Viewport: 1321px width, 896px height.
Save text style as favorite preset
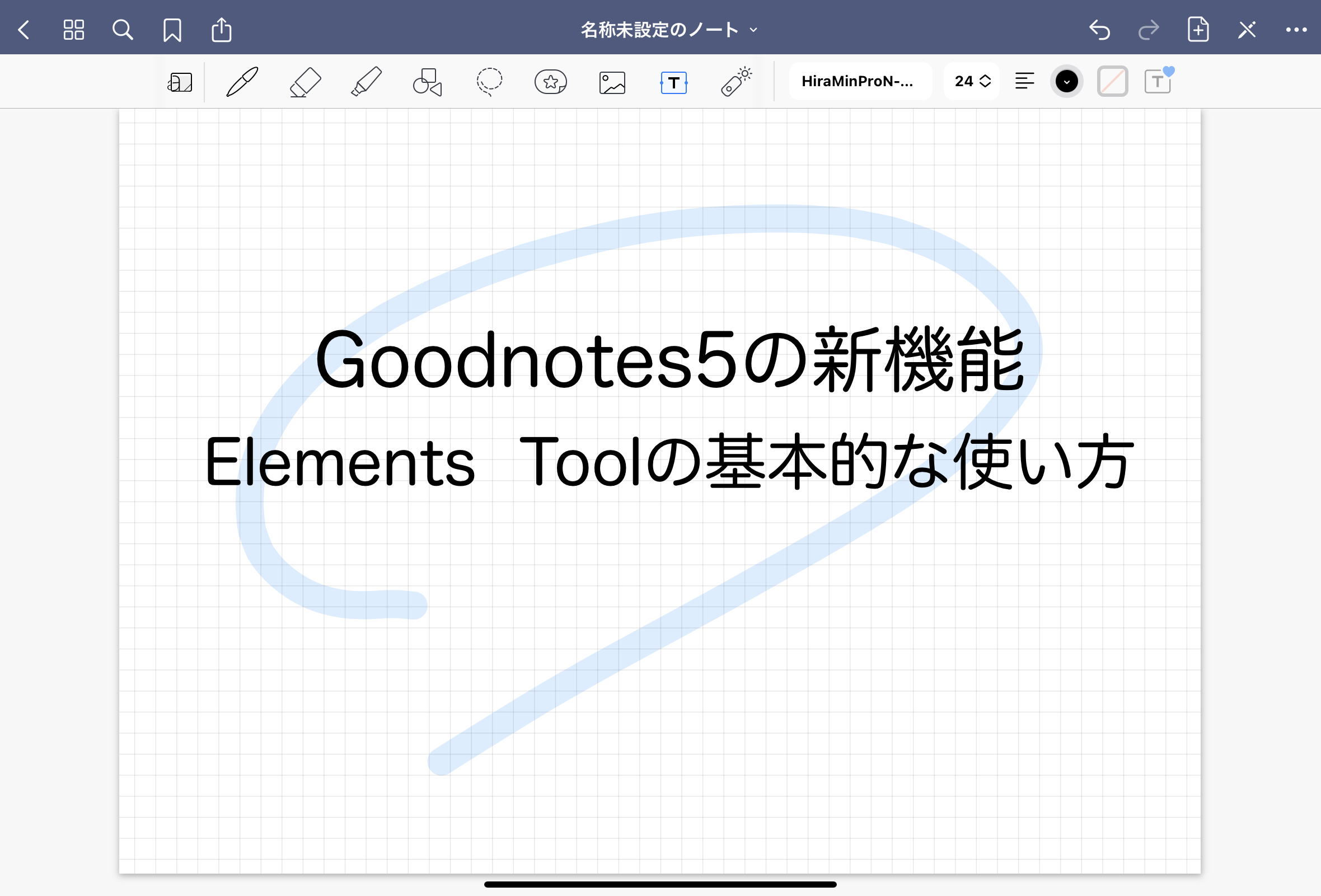pyautogui.click(x=1159, y=81)
